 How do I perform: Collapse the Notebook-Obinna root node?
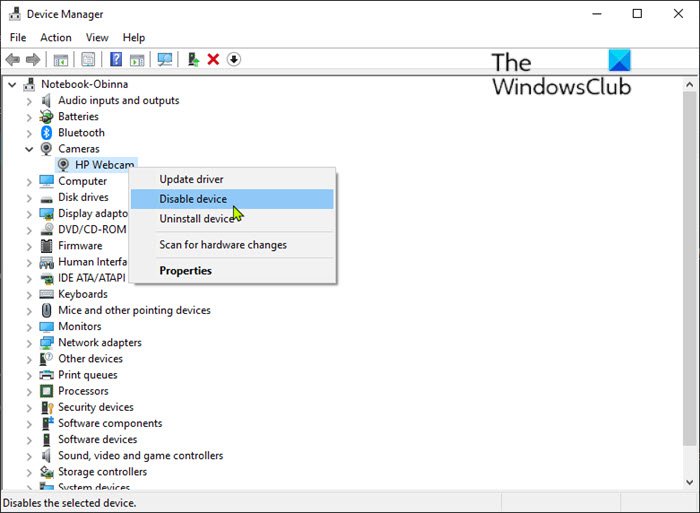[x=12, y=84]
